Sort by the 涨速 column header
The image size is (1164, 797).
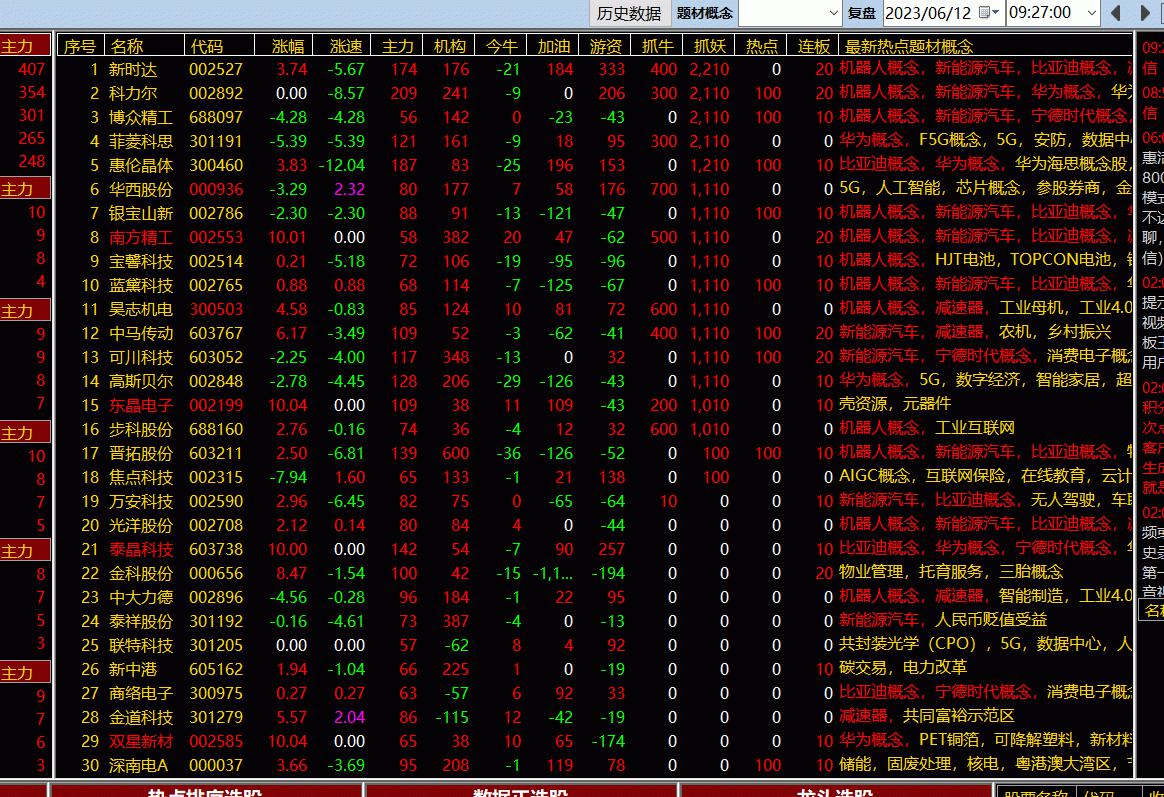coord(342,46)
